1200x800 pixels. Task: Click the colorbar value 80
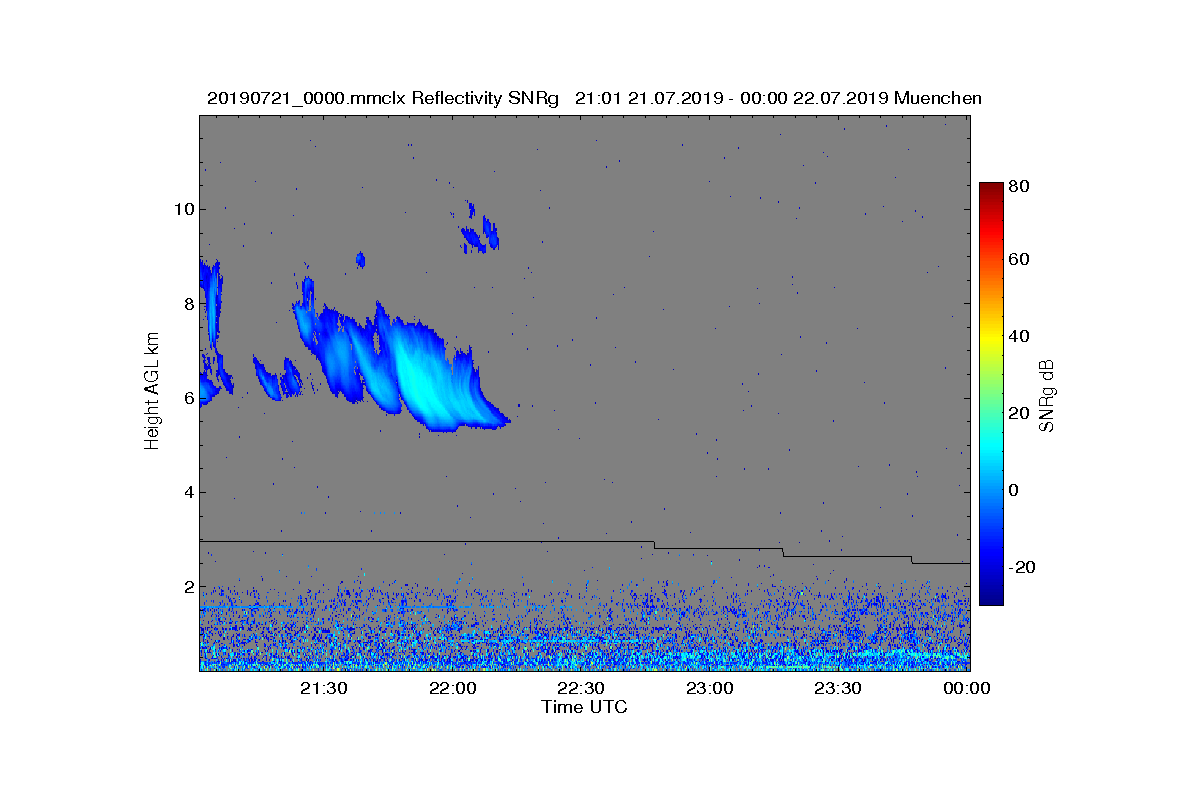1020,186
